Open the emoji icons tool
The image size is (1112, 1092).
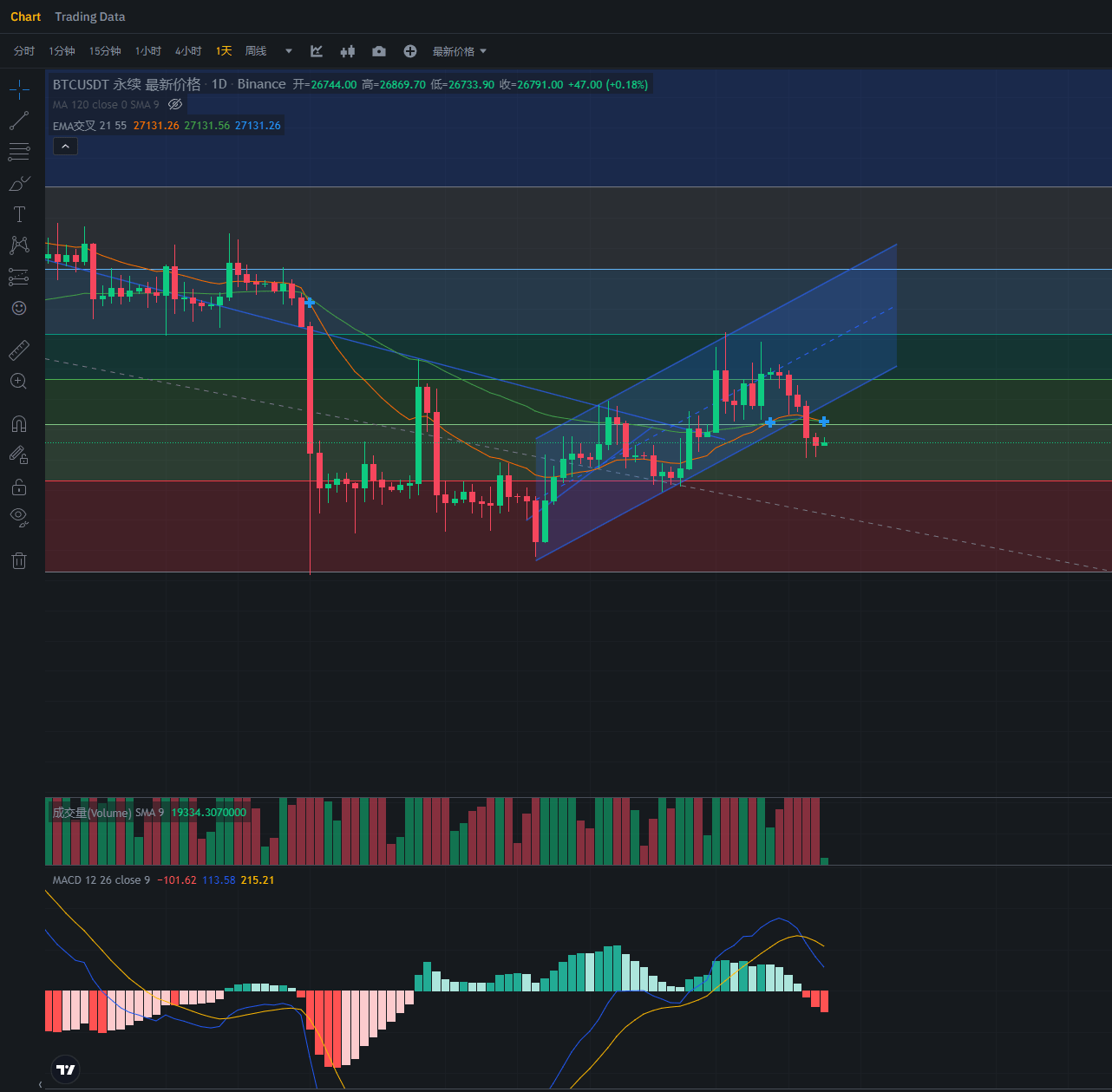coord(19,308)
